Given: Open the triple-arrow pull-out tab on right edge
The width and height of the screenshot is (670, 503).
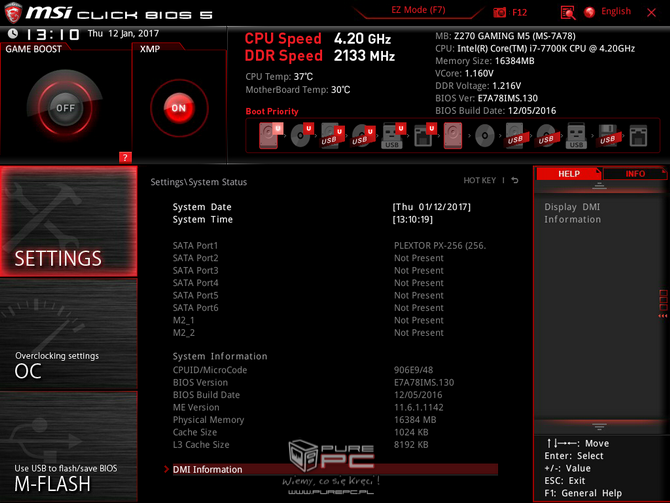Looking at the screenshot, I should click(663, 303).
